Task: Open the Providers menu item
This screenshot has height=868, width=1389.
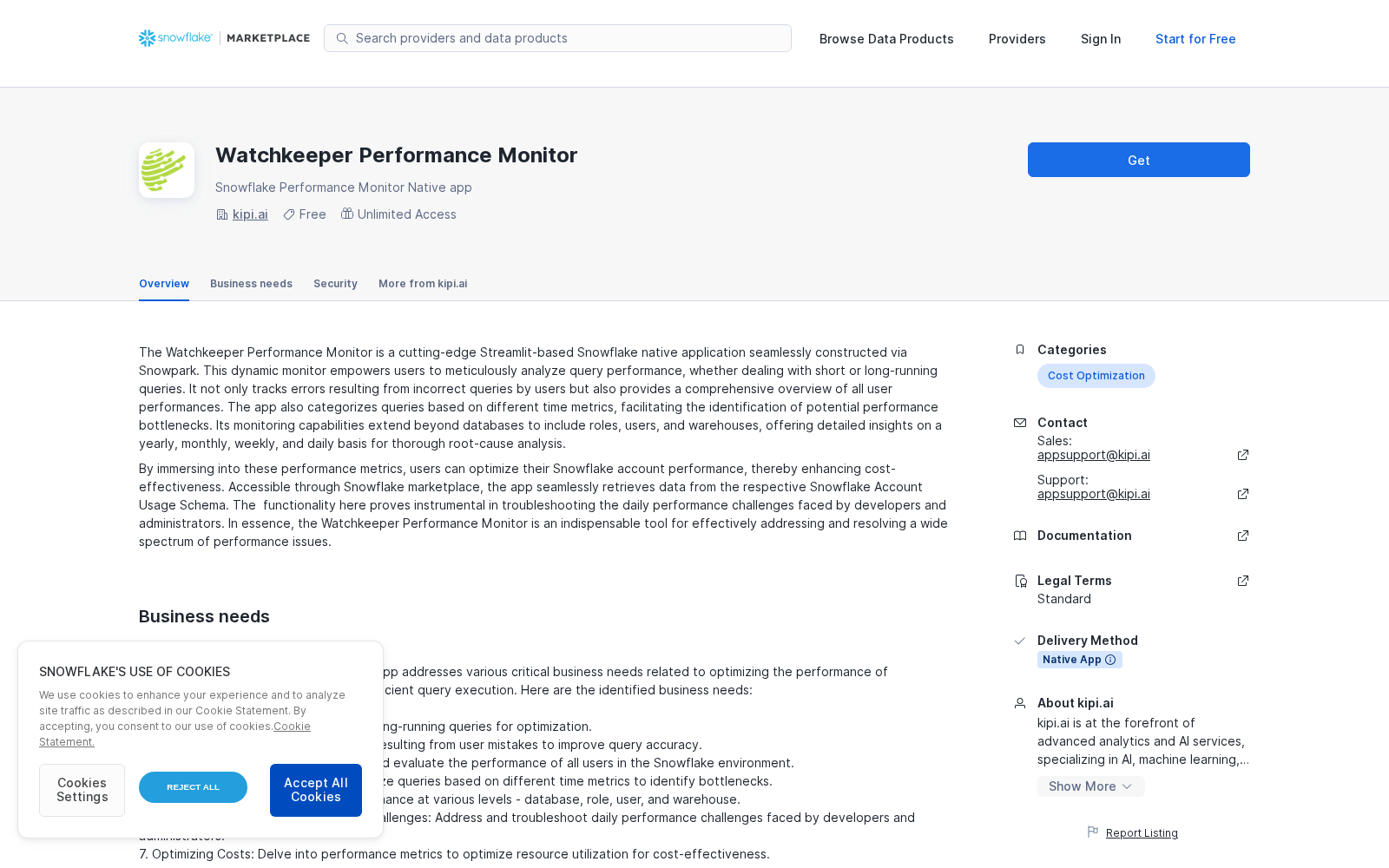Action: click(x=1017, y=39)
